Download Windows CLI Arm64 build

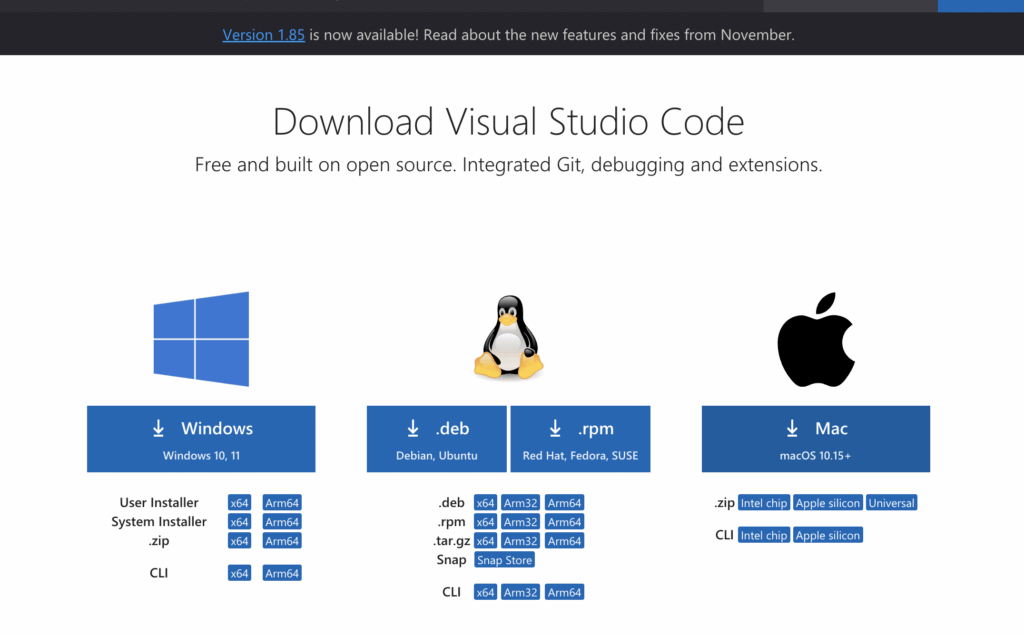tap(282, 573)
